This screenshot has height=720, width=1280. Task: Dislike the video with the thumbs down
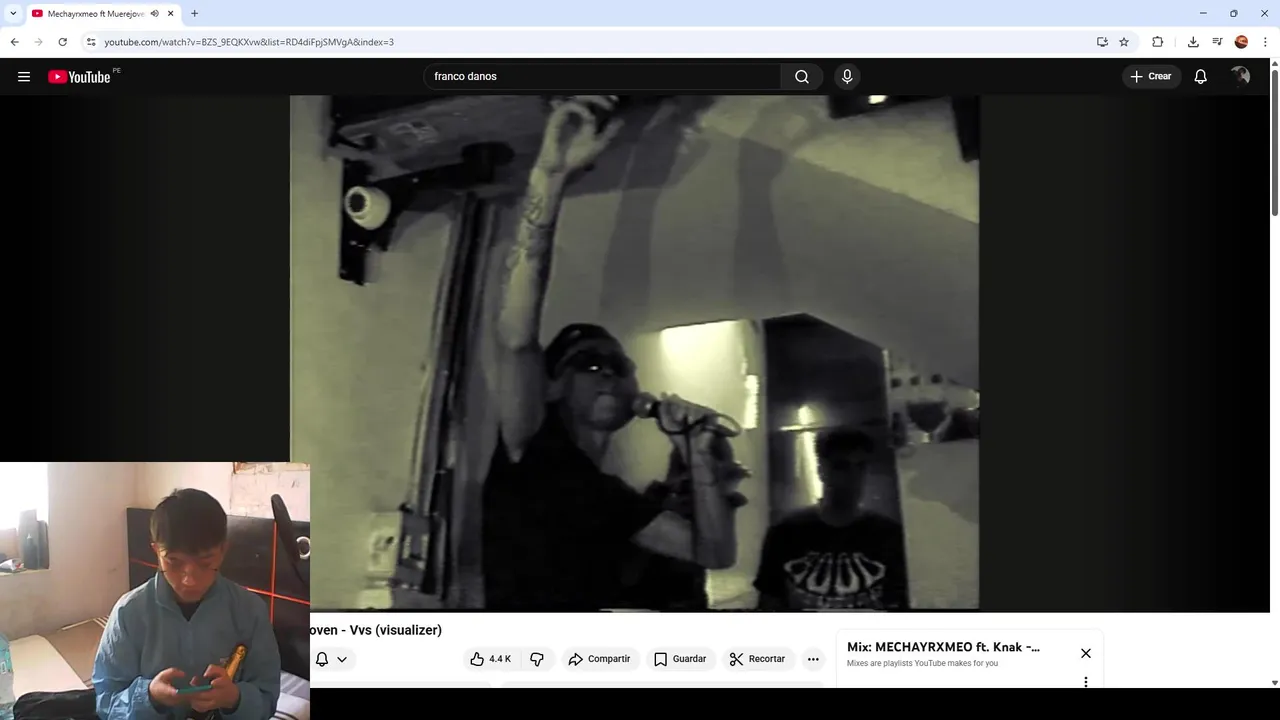tap(537, 659)
